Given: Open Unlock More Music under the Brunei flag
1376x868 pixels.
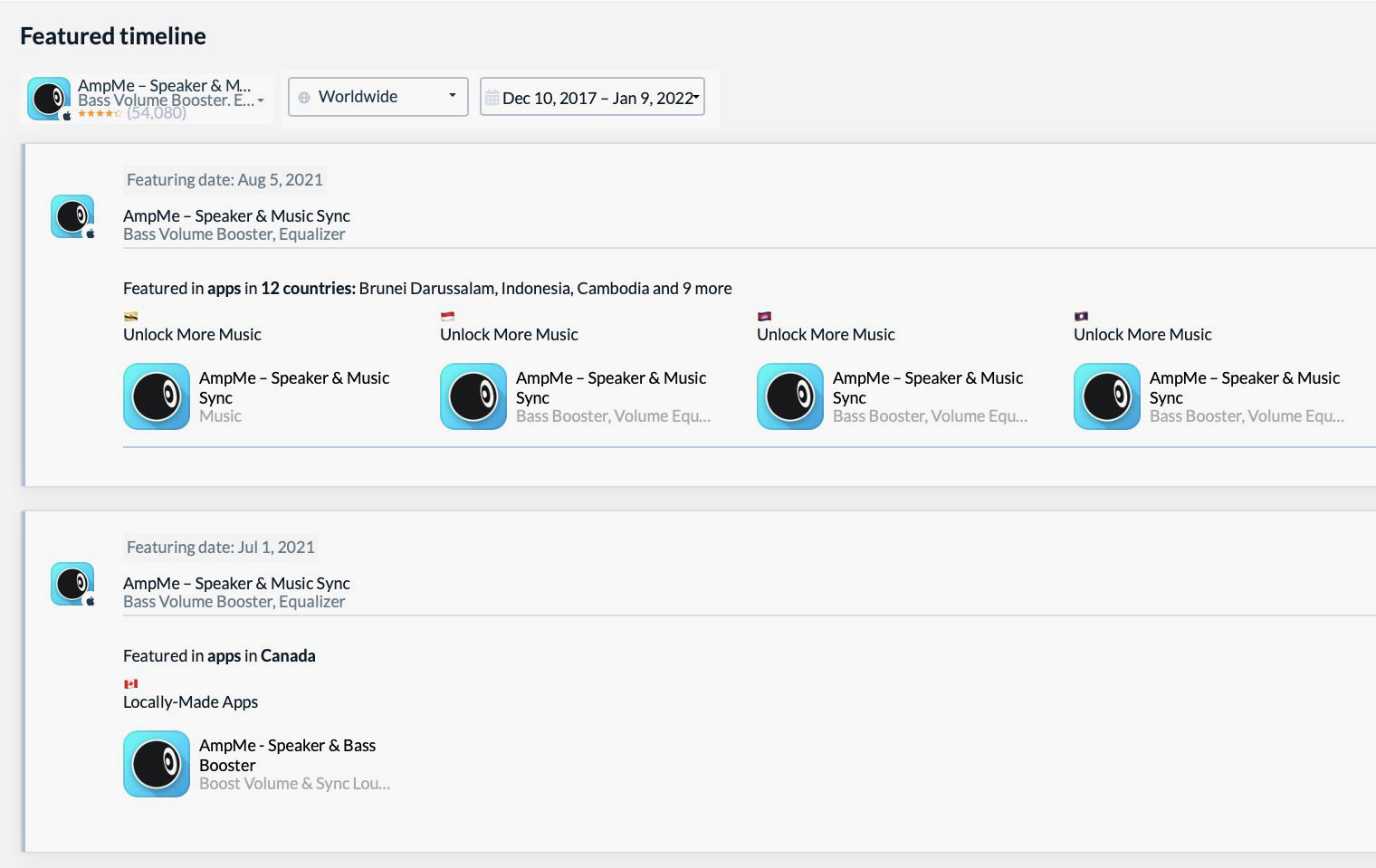Looking at the screenshot, I should (192, 334).
